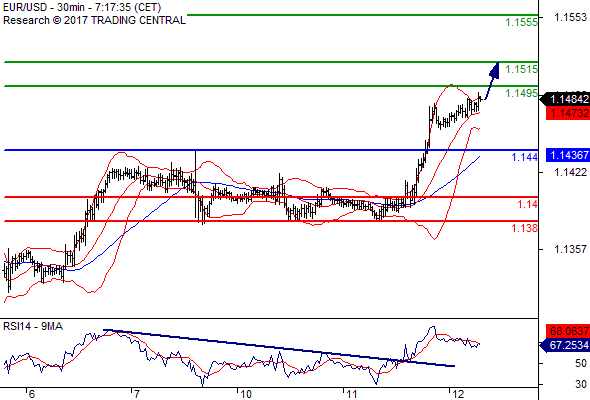Click the red 1.14 support label

pos(528,204)
